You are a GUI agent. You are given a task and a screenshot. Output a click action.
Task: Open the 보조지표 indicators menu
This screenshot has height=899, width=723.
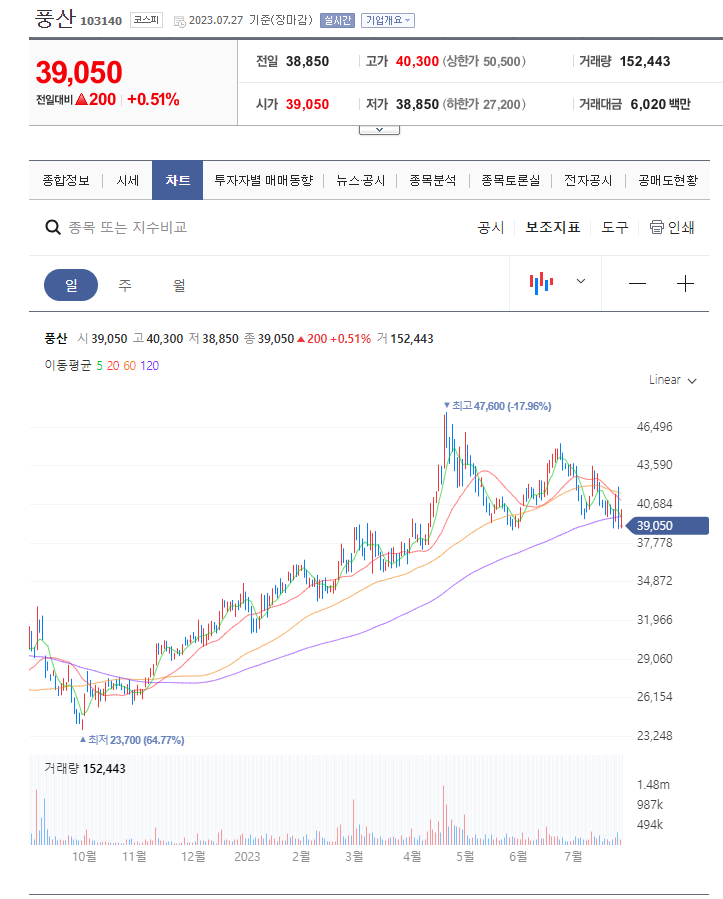pos(553,228)
